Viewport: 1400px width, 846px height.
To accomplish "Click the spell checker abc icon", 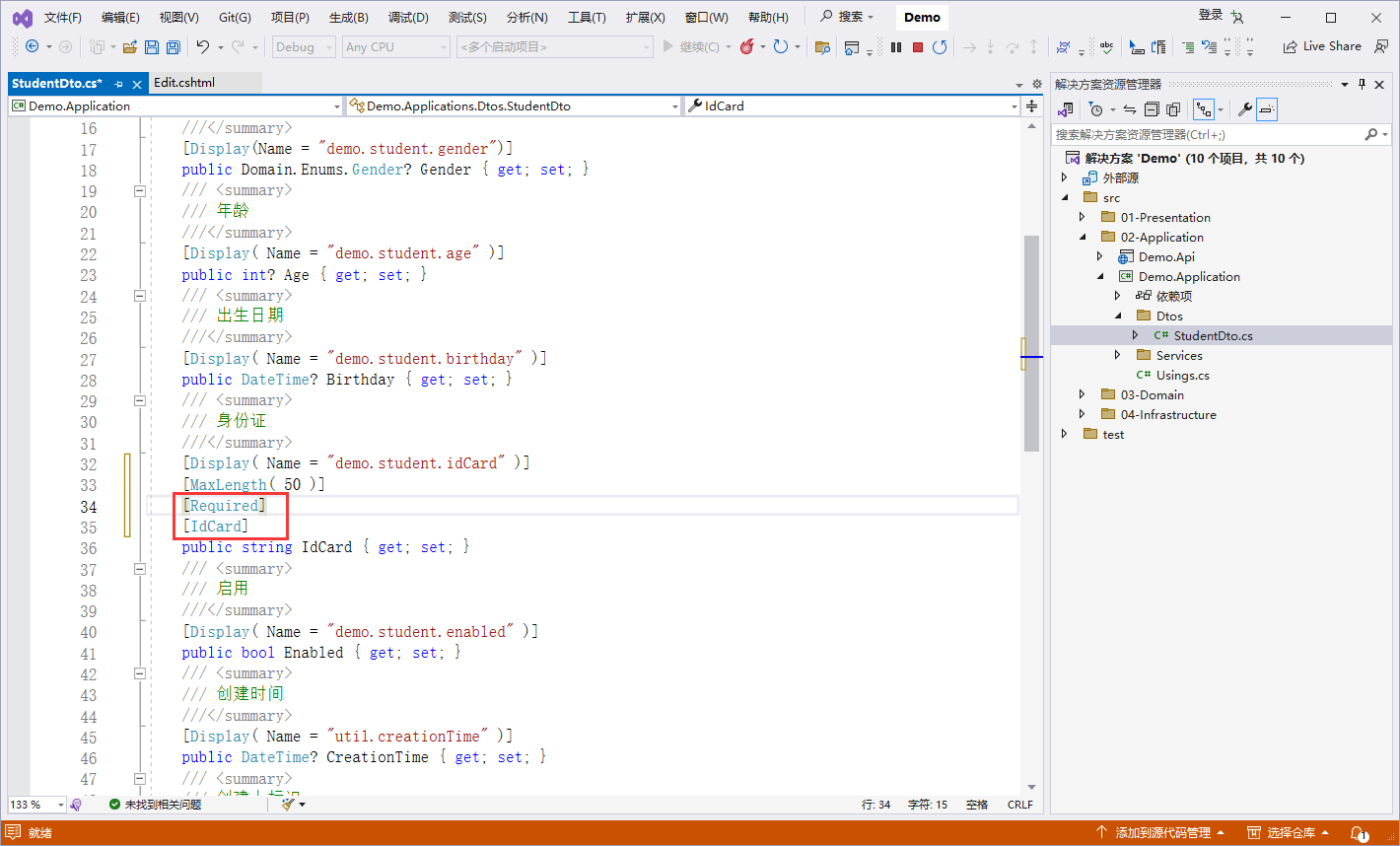I will 1107,46.
